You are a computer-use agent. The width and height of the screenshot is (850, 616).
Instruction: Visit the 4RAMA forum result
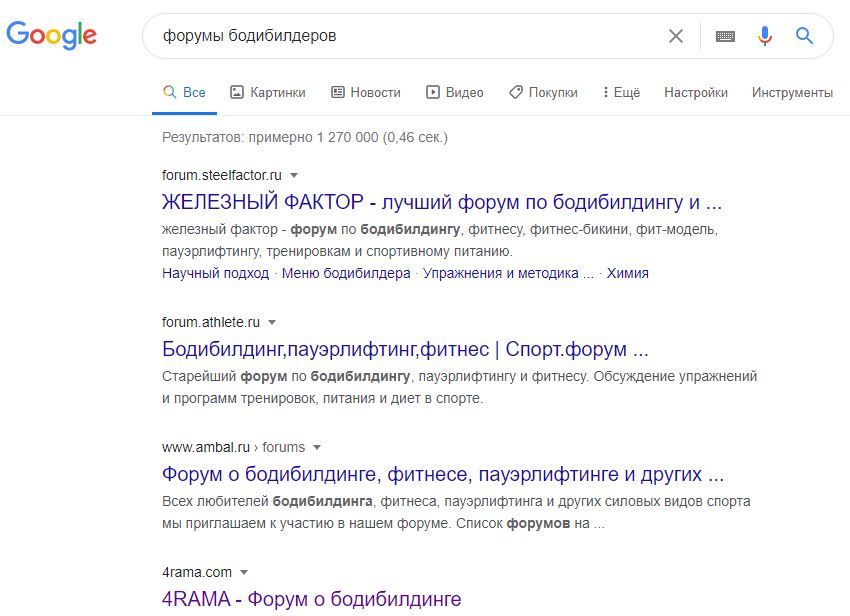[311, 600]
